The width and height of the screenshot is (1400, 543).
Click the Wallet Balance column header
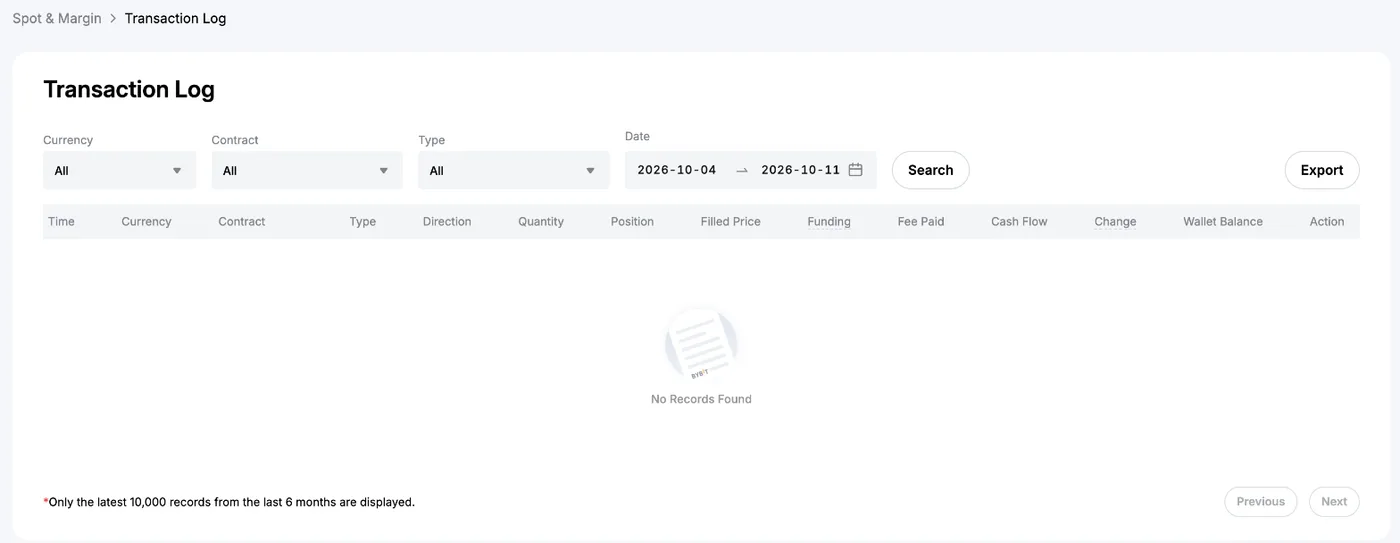pos(1223,222)
